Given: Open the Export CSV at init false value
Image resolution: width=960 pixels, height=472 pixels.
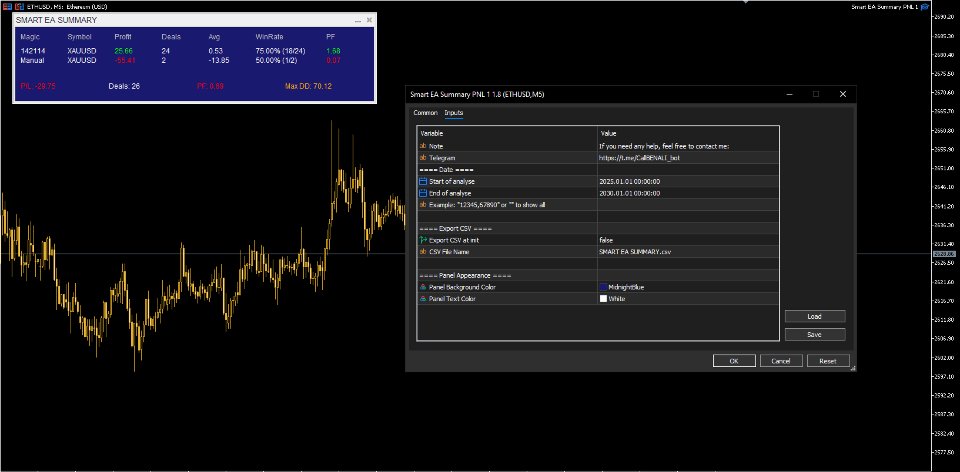Looking at the screenshot, I should [x=688, y=240].
